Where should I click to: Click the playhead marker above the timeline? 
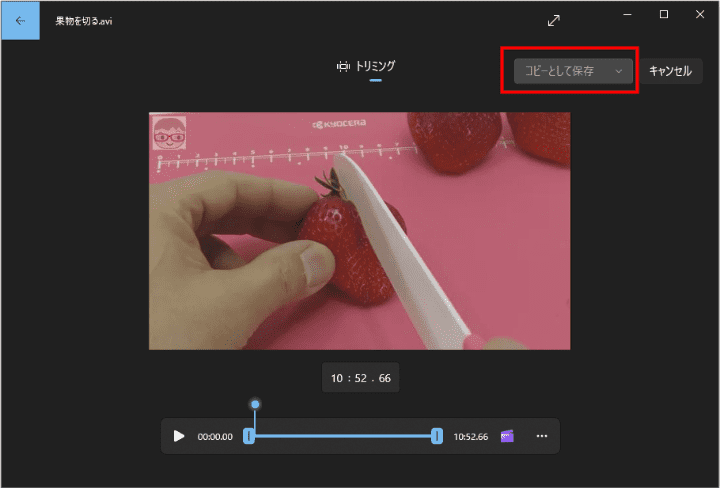pyautogui.click(x=255, y=404)
